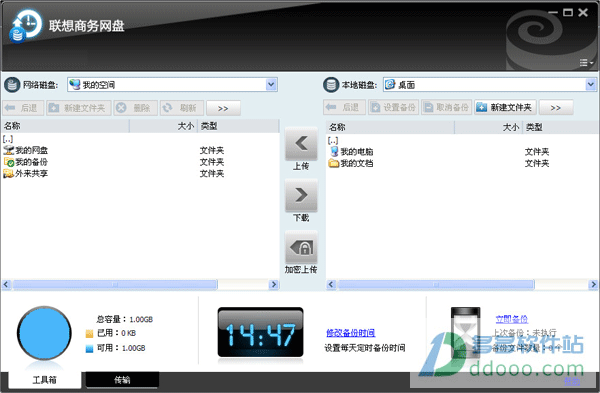Click the encrypted upload lock icon
Viewport: 600px width, 393px height.
tap(301, 247)
